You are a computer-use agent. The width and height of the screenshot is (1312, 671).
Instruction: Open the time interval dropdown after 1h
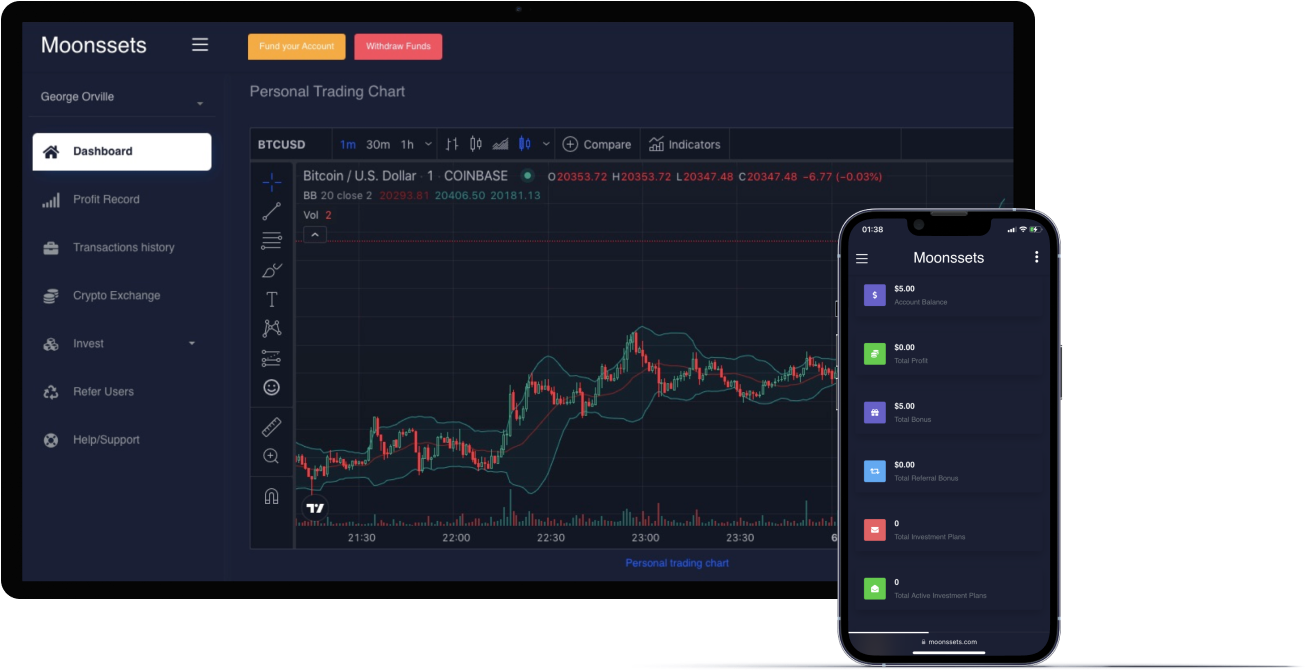pos(429,144)
